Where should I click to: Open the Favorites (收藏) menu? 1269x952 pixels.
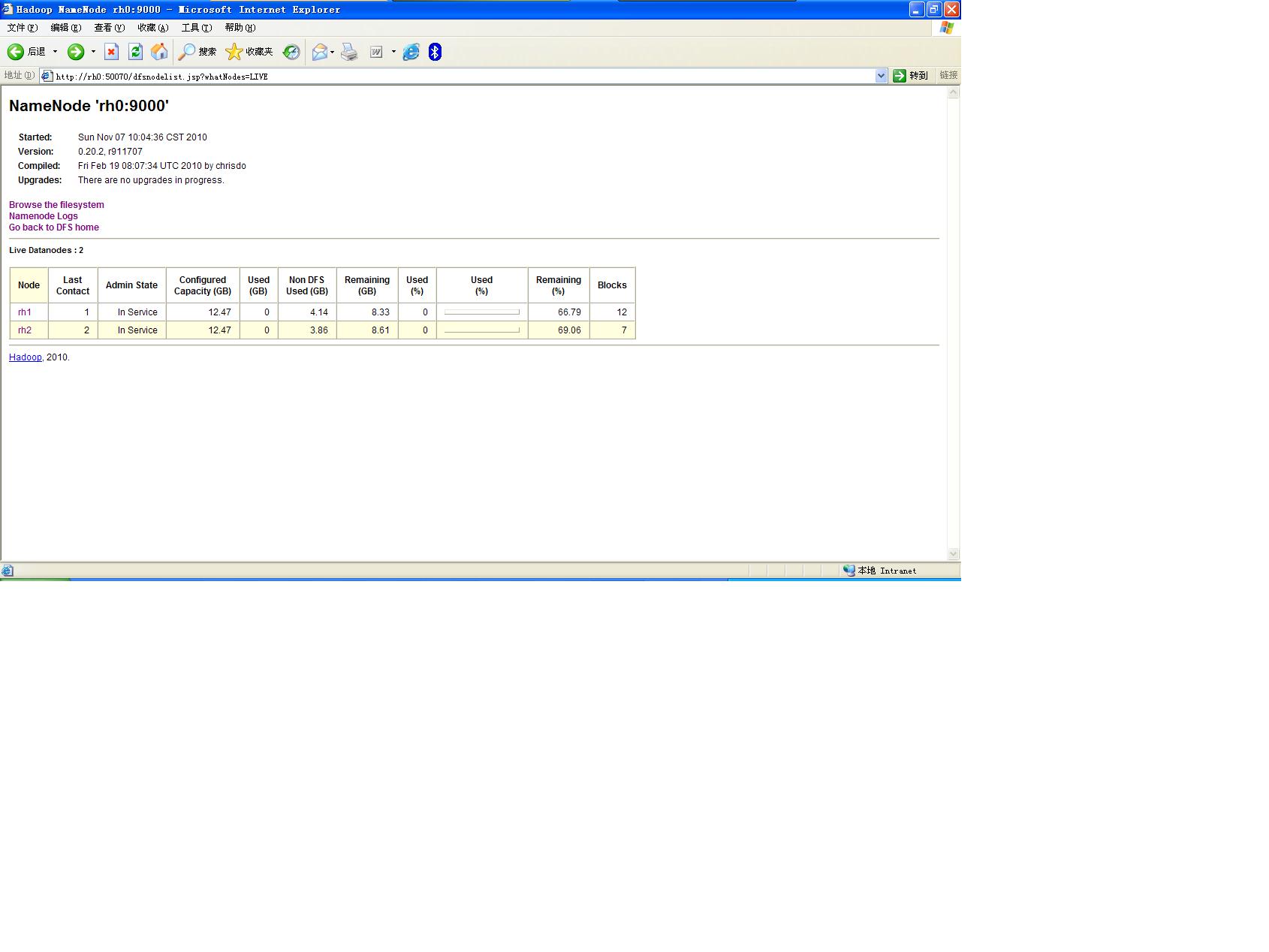pos(153,28)
